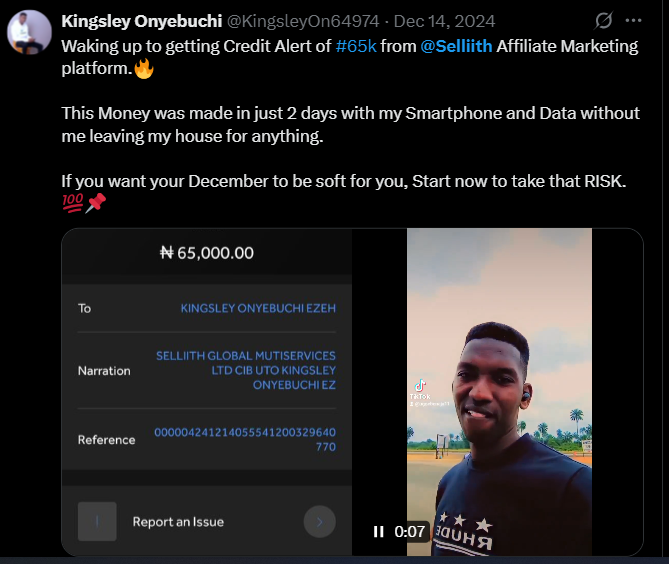669x564 pixels.
Task: Open Kingsley Onyebuchi's profile avatar
Action: [29, 32]
